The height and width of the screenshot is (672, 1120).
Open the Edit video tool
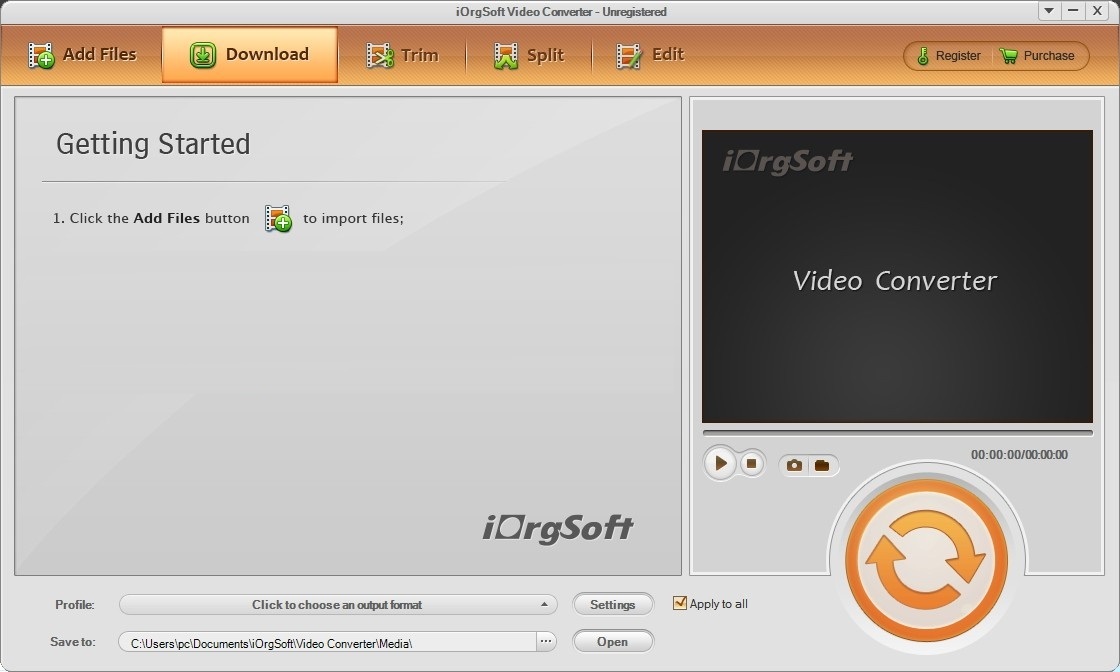[x=650, y=55]
